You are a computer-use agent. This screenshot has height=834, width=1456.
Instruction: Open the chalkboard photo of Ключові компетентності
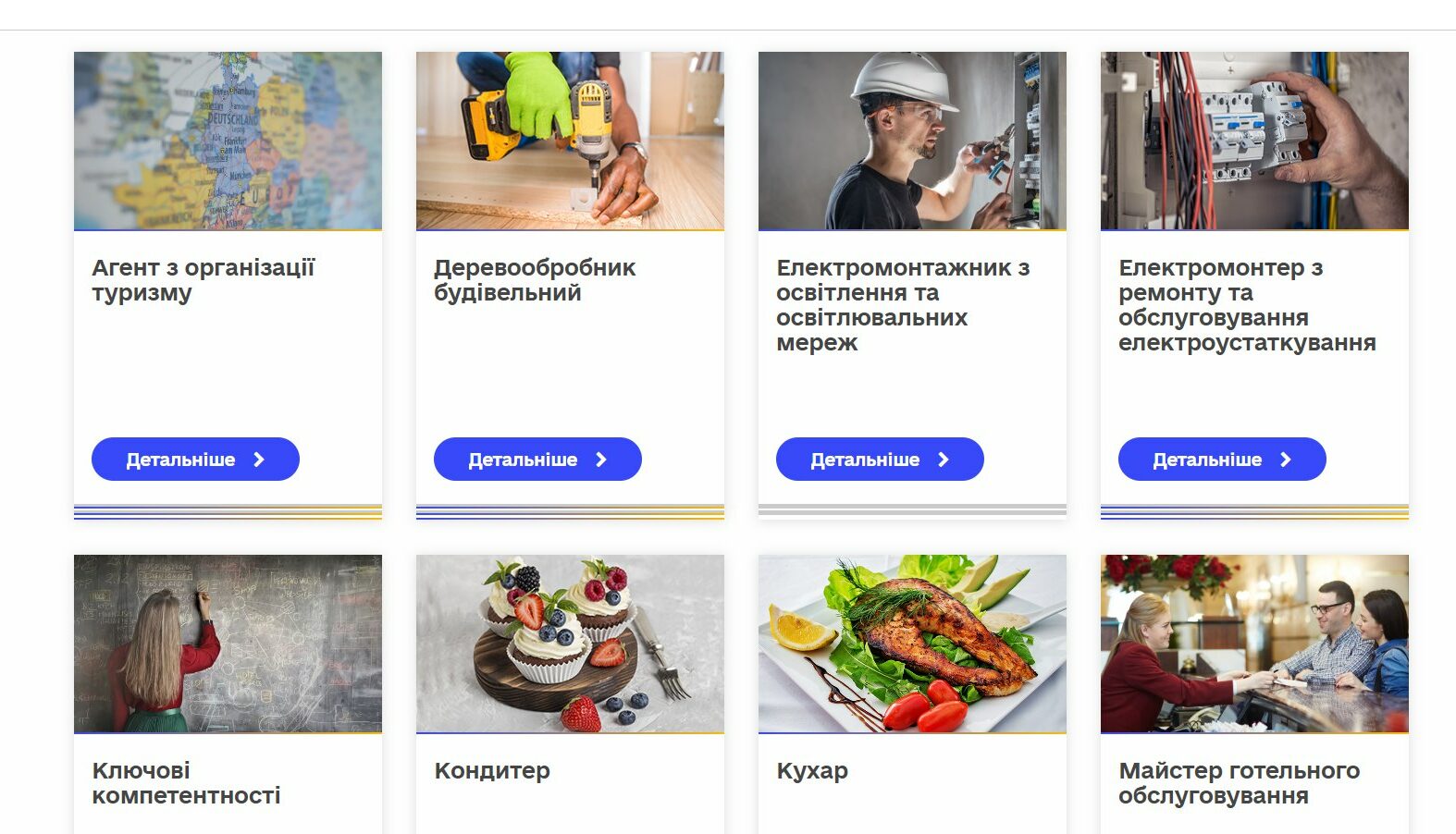coord(228,644)
